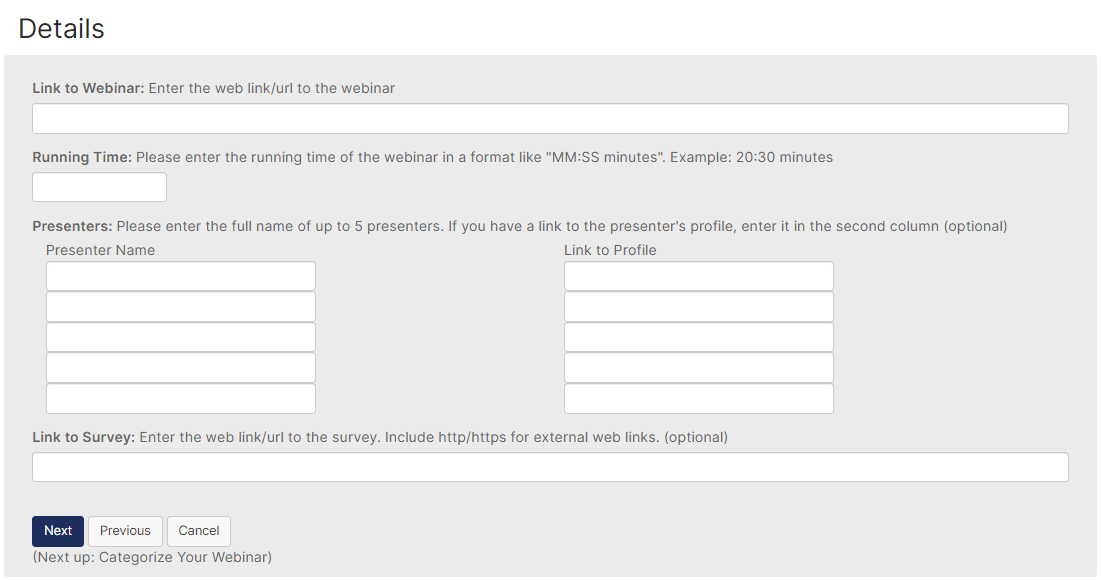
Task: Click the Details heading
Action: 61,29
